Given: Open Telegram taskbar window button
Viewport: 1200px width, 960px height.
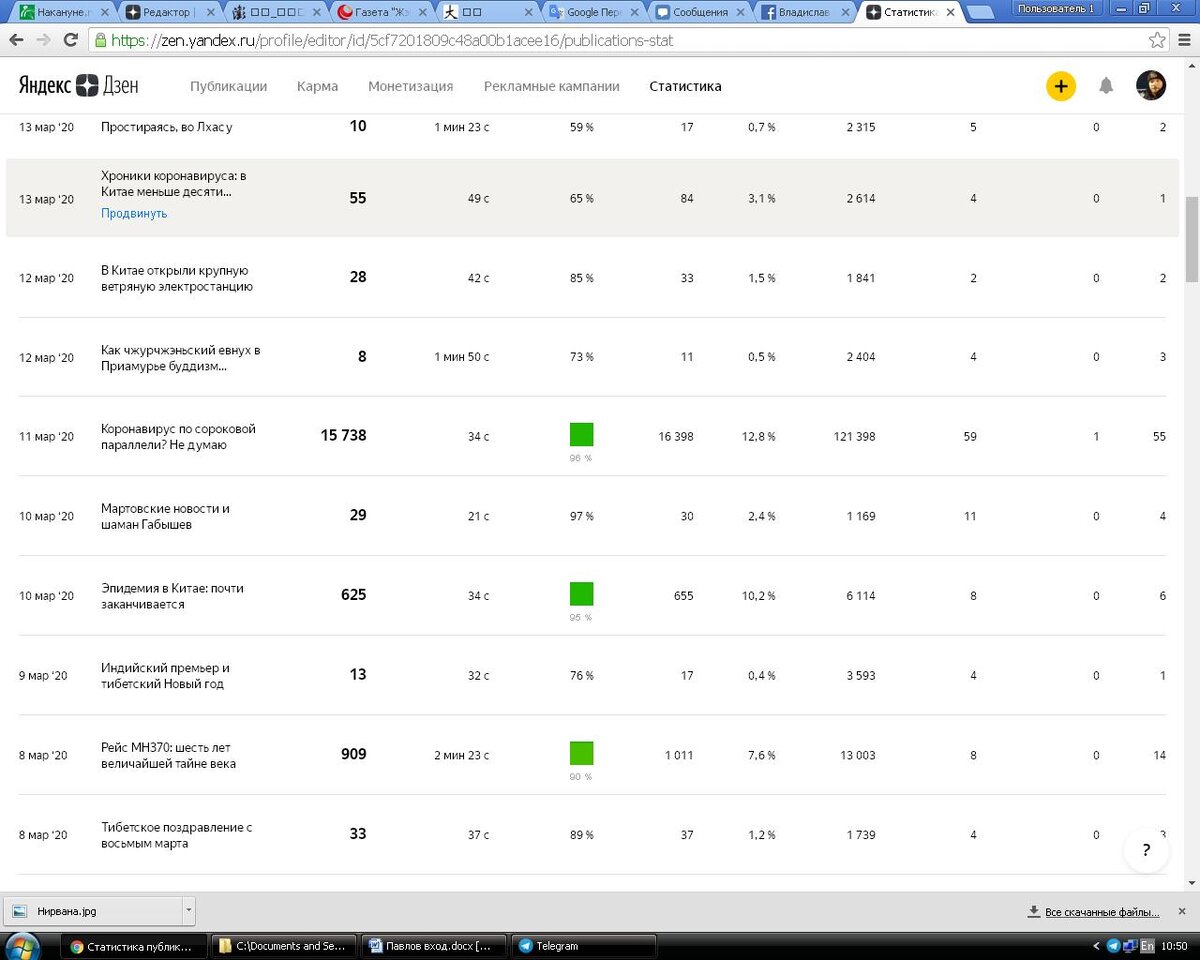Looking at the screenshot, I should 583,945.
